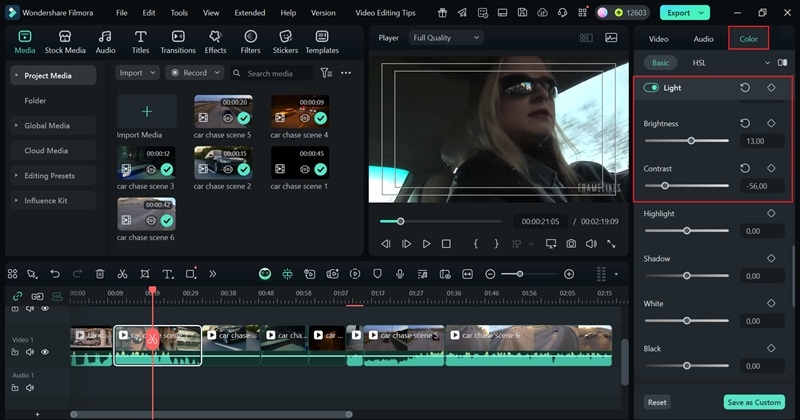Image resolution: width=800 pixels, height=420 pixels.
Task: Hide Video 1 track with eye icon
Action: coord(45,352)
